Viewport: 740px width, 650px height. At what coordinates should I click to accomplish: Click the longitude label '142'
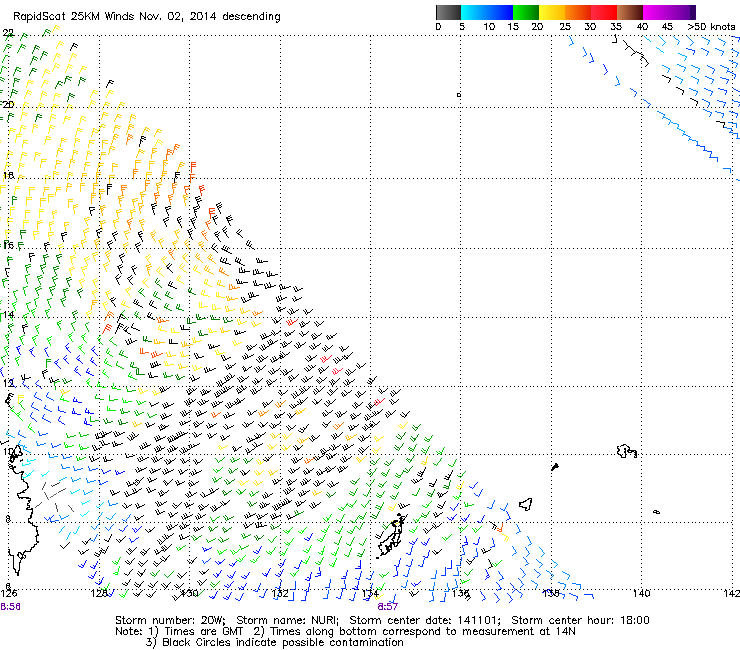pos(732,593)
